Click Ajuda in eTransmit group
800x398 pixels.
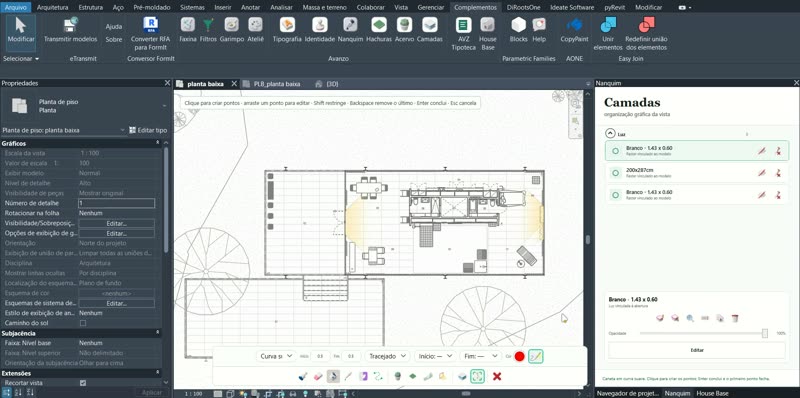tap(114, 26)
